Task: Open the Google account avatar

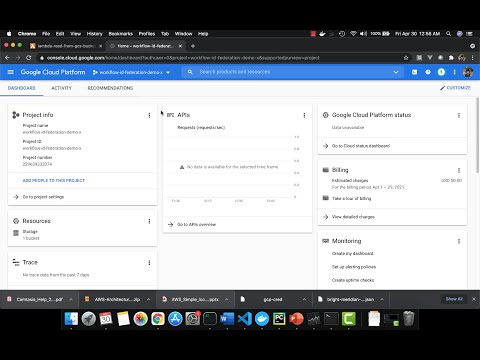Action: (468, 72)
